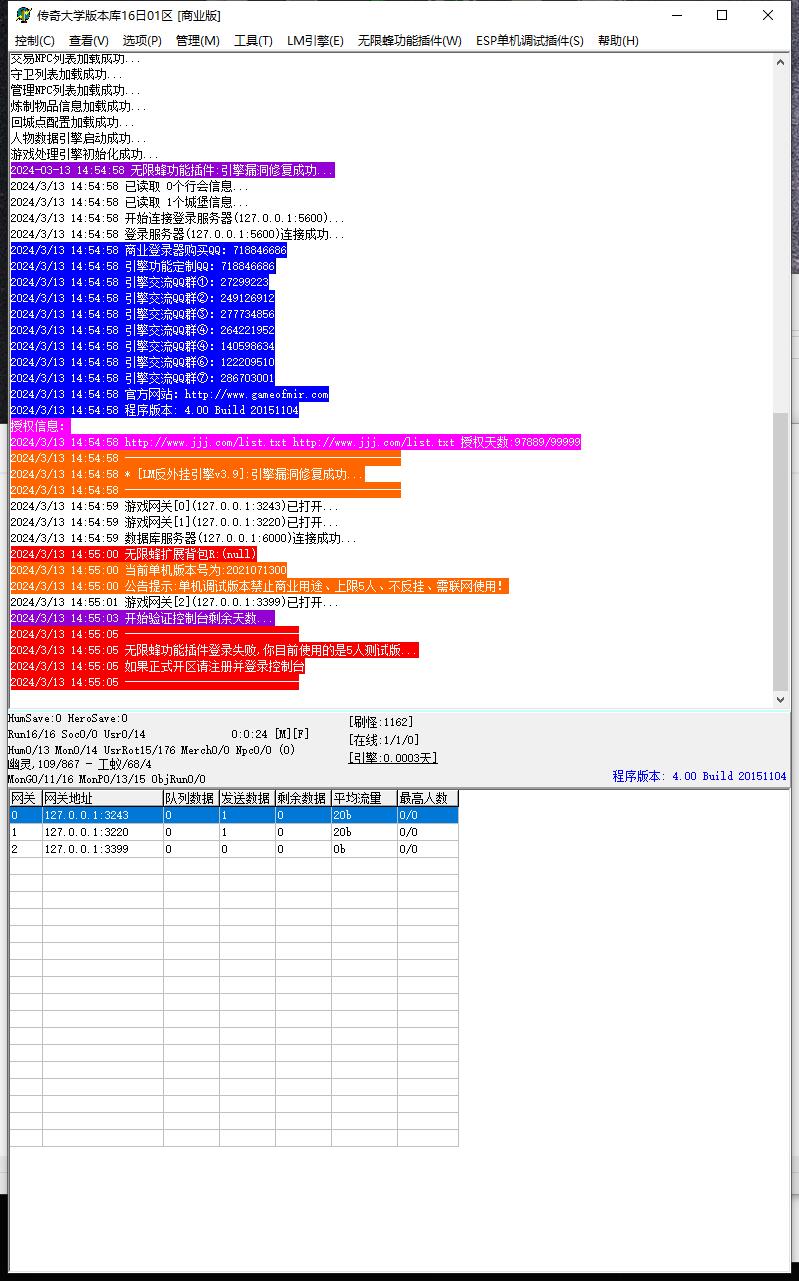
Task: Click the 引擎漏洞修复成功 purple log line
Action: [172, 170]
